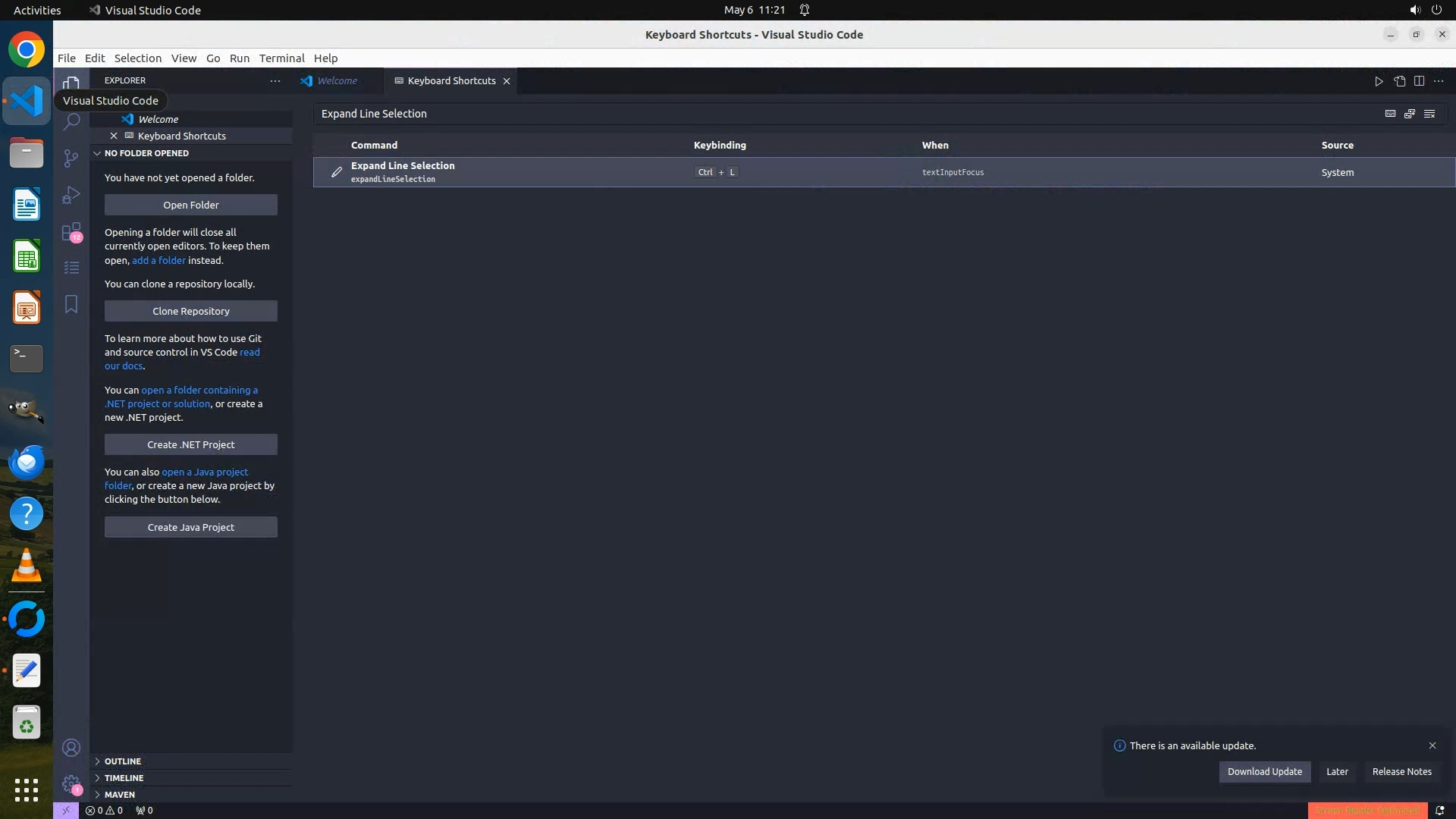This screenshot has height=819, width=1456.
Task: Toggle Sort by Precedence in search bar
Action: pos(1410,114)
